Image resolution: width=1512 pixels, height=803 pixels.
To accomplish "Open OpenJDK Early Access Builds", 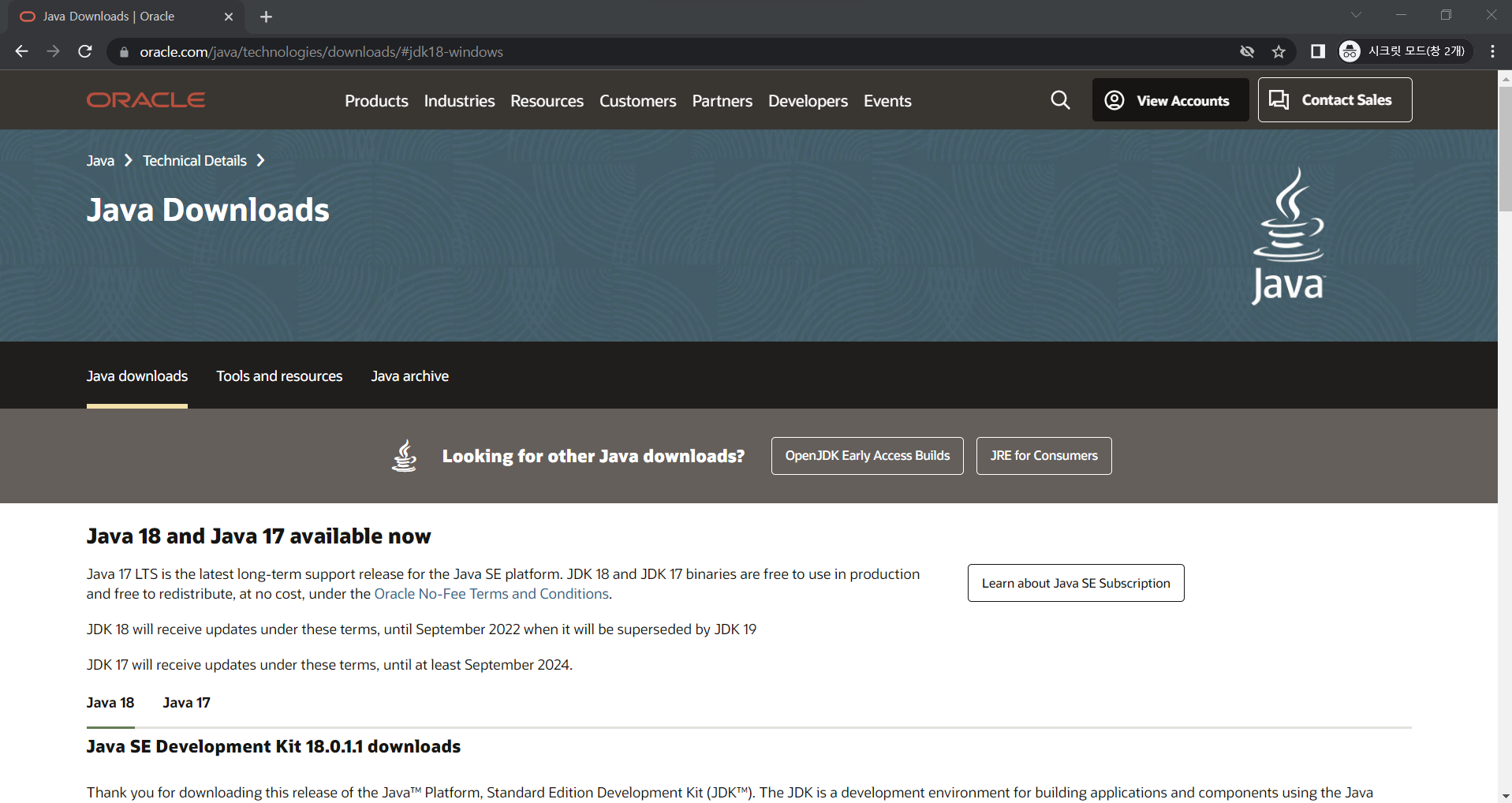I will click(867, 456).
